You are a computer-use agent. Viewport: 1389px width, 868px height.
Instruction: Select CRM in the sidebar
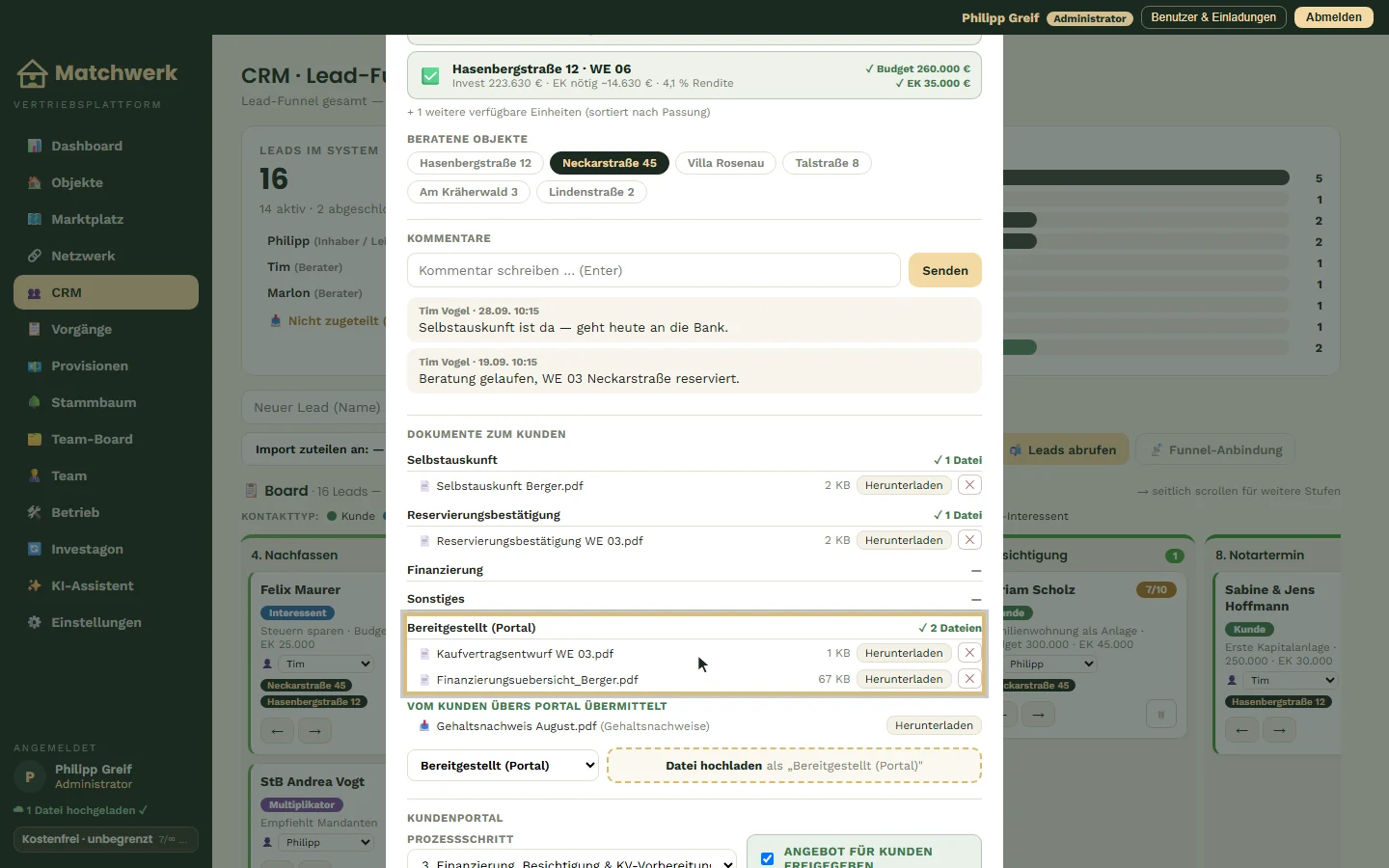click(x=106, y=292)
